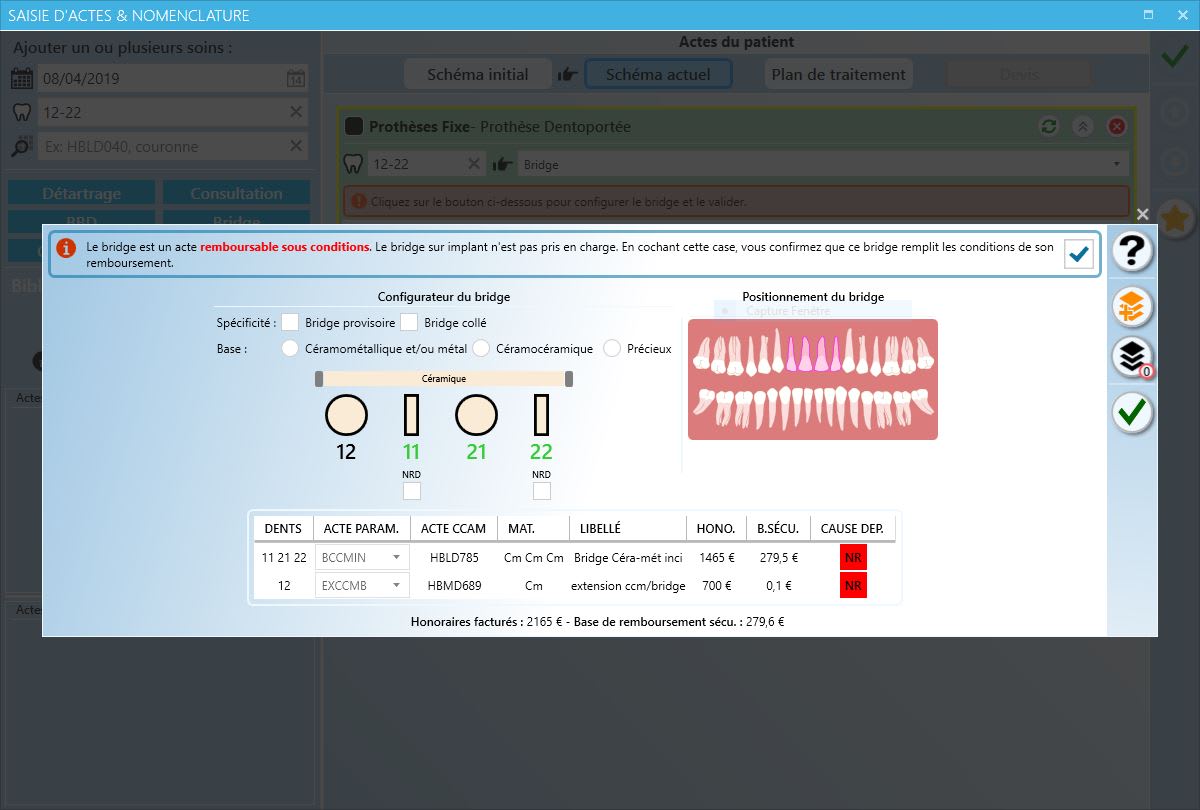Check the NRD box under tooth 11
The image size is (1200, 810).
coord(412,491)
